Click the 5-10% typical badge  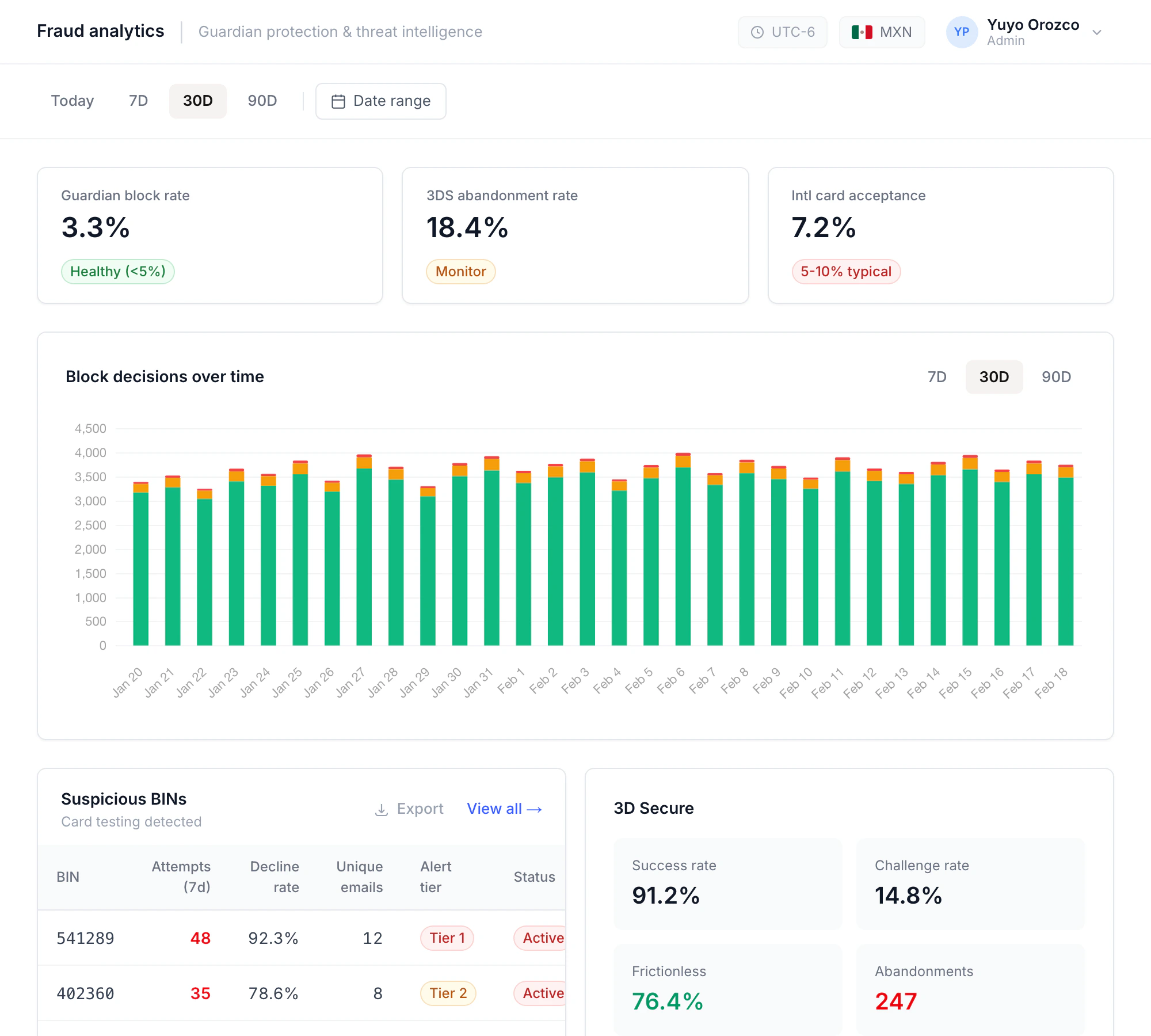pos(846,272)
